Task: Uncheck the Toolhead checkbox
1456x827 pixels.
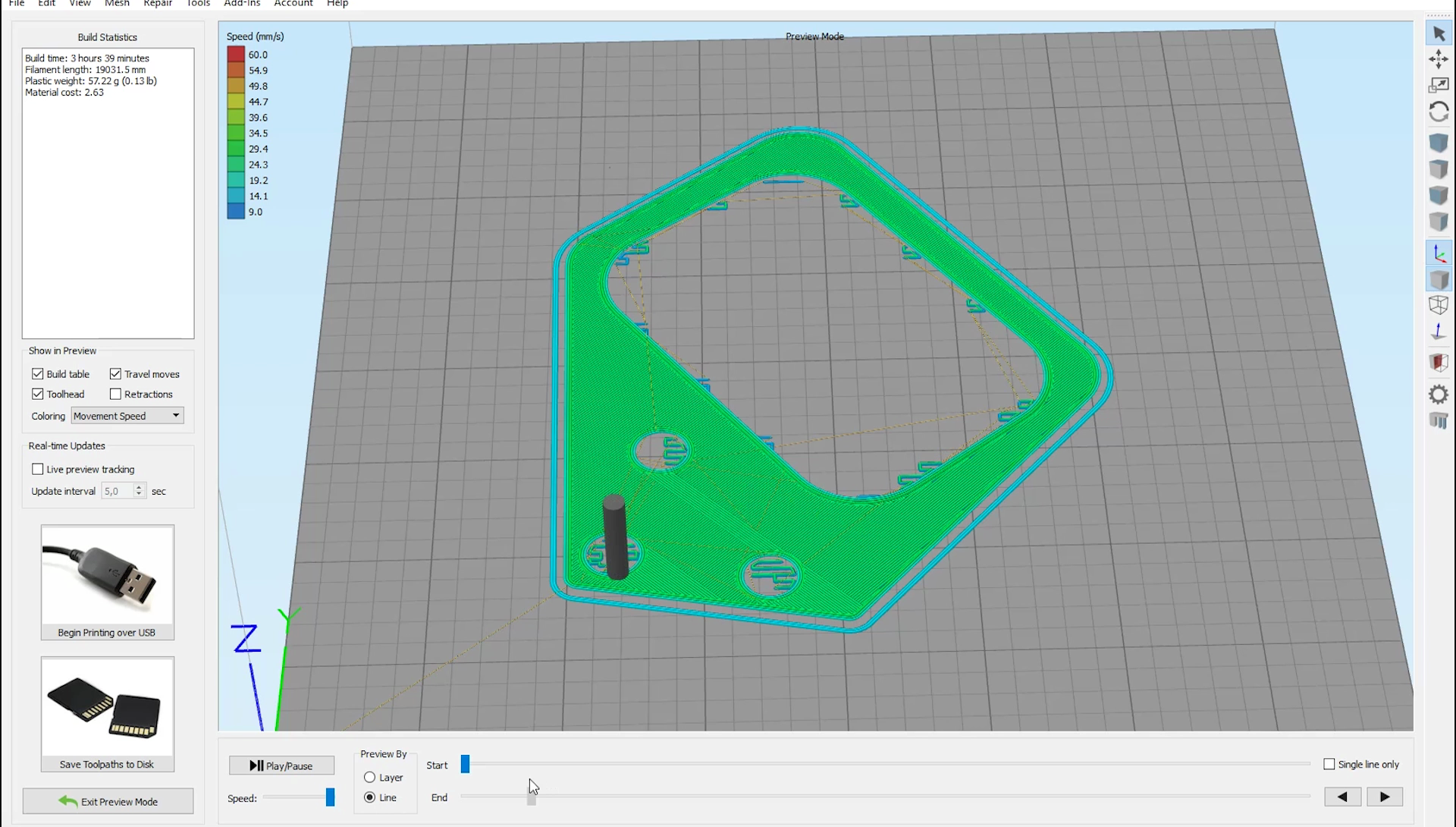Action: point(38,394)
